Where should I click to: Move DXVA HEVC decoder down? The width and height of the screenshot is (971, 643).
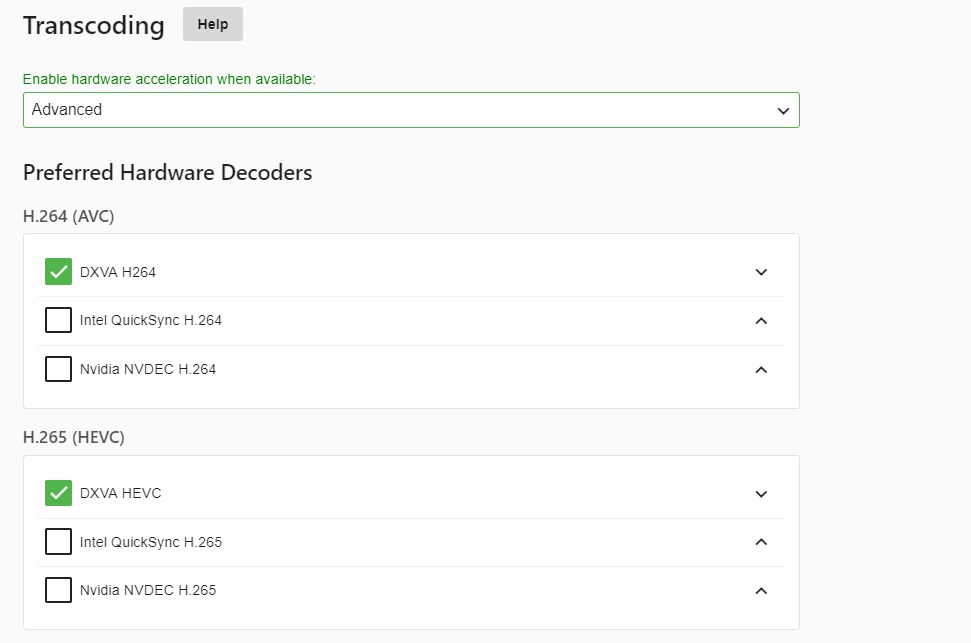click(761, 494)
